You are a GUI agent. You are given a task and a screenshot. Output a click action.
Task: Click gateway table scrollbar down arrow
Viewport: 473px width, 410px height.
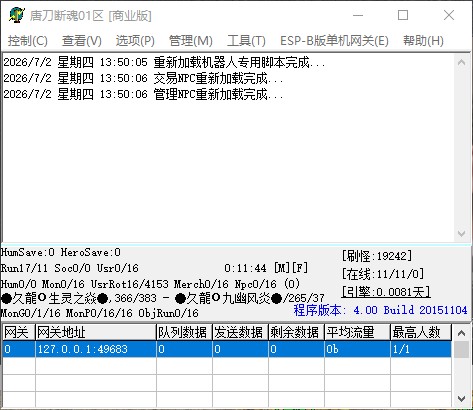coord(462,398)
